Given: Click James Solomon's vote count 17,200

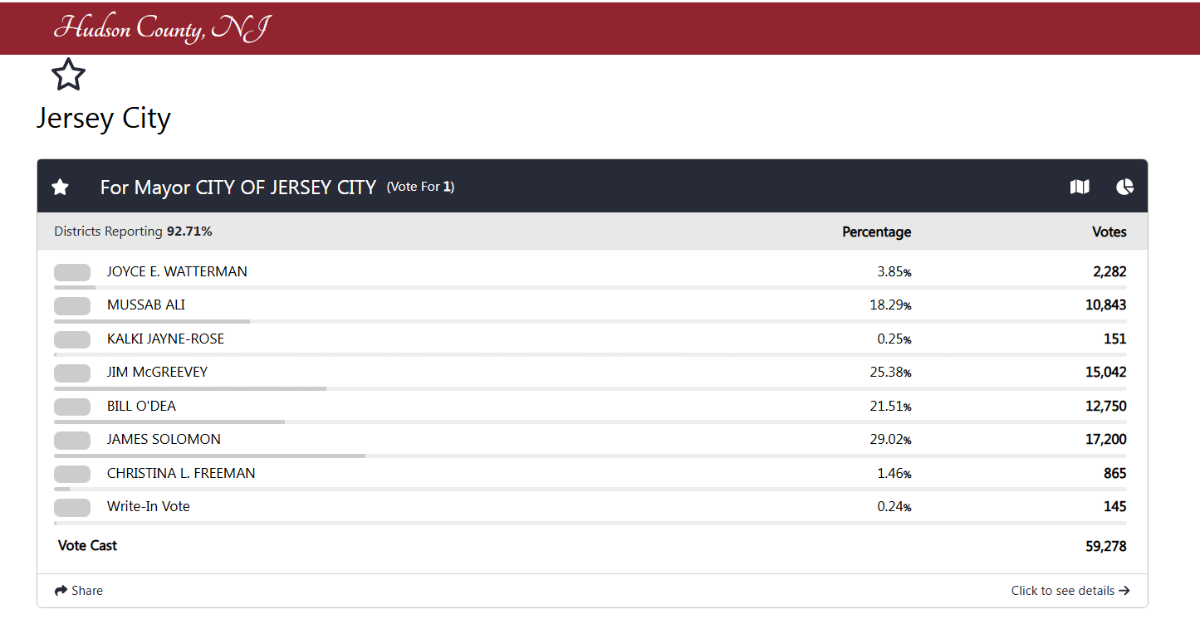Looking at the screenshot, I should click(1105, 440).
